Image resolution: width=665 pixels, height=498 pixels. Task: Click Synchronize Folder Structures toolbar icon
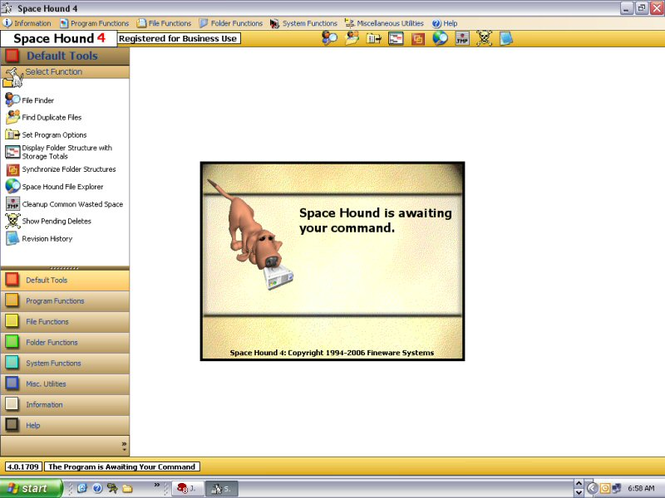[418, 39]
